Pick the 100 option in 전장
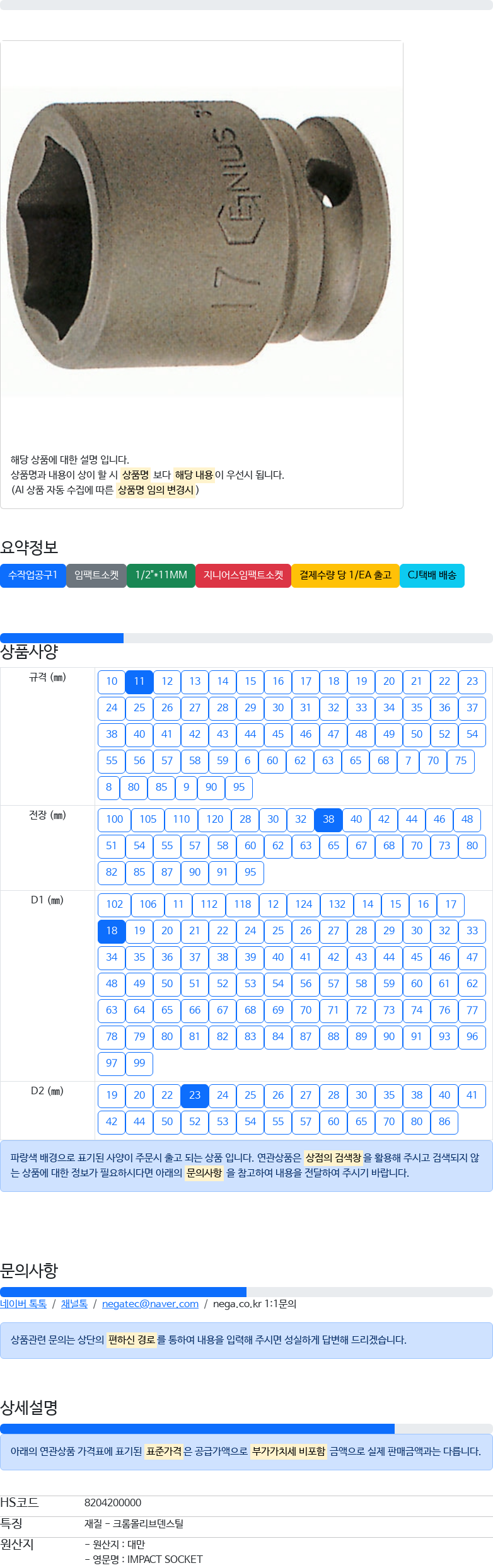Screen dimensions: 493x1568 pos(114,820)
